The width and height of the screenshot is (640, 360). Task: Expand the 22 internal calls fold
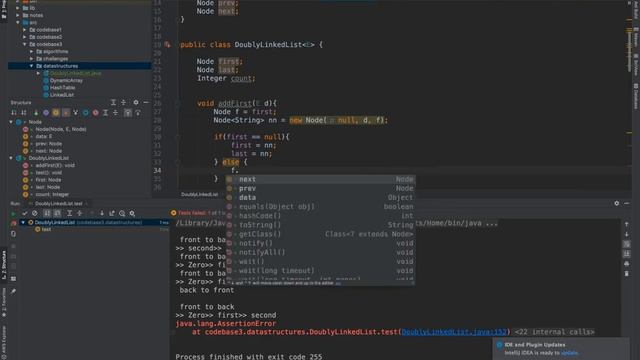[554, 332]
